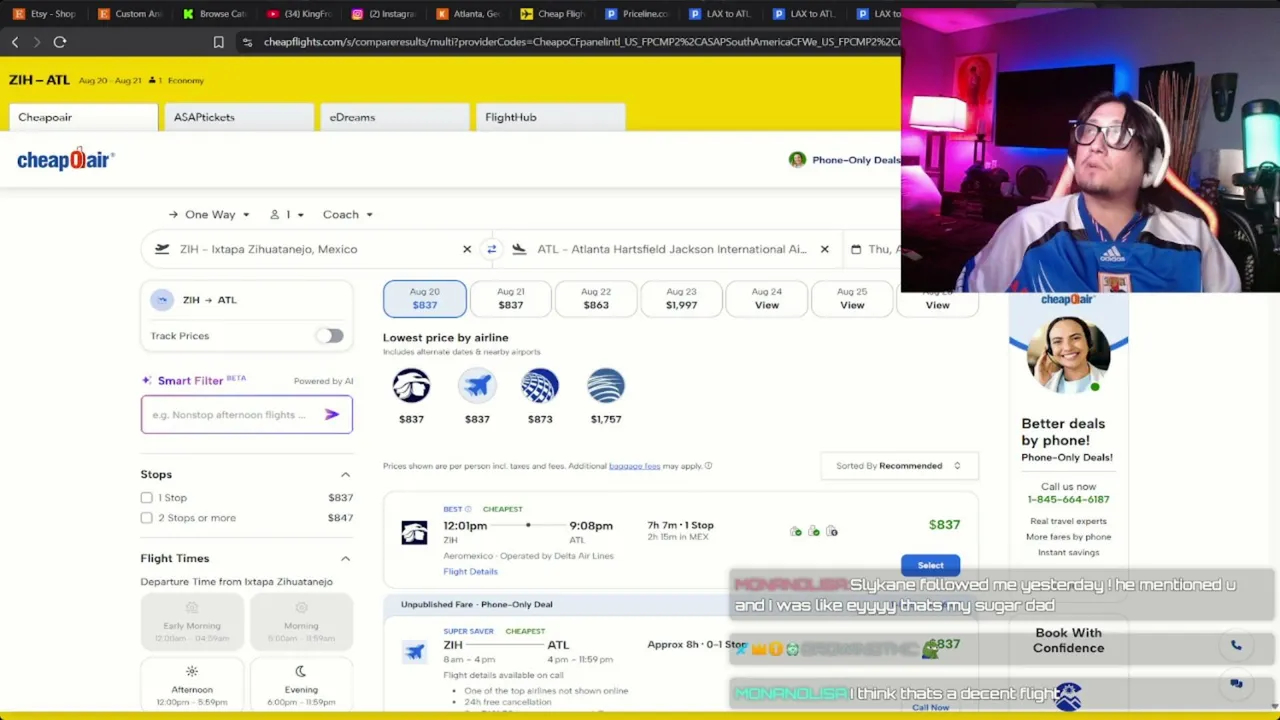
Task: Call the 1-845-664-6187 number link
Action: click(1068, 499)
